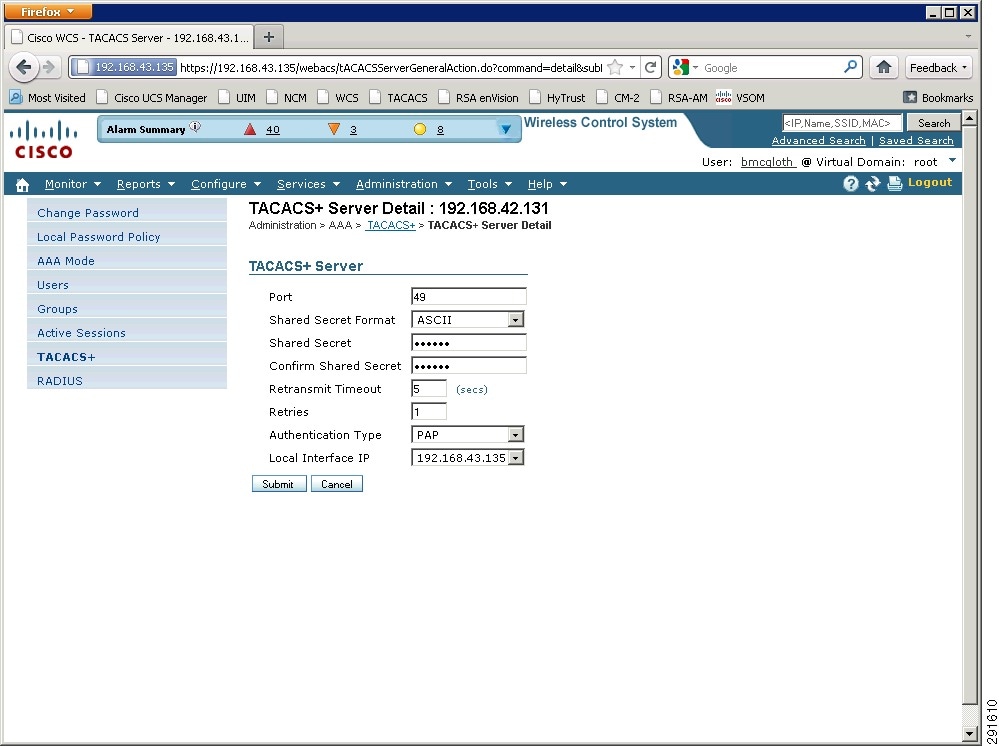Image resolution: width=999 pixels, height=746 pixels.
Task: Click the WCS Search button
Action: 934,123
